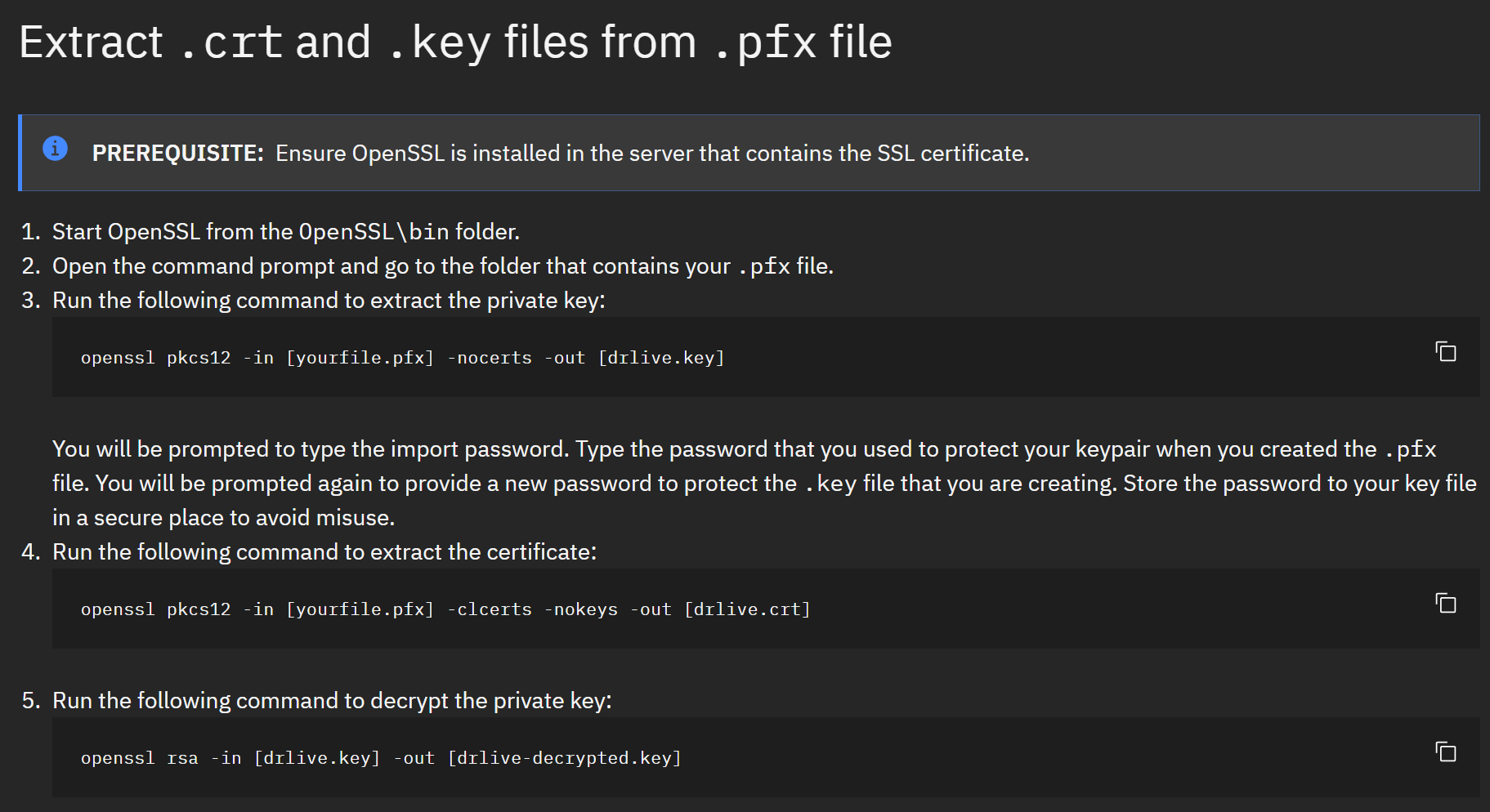The image size is (1490, 812).
Task: Copy the private key extraction command
Action: point(1446,351)
